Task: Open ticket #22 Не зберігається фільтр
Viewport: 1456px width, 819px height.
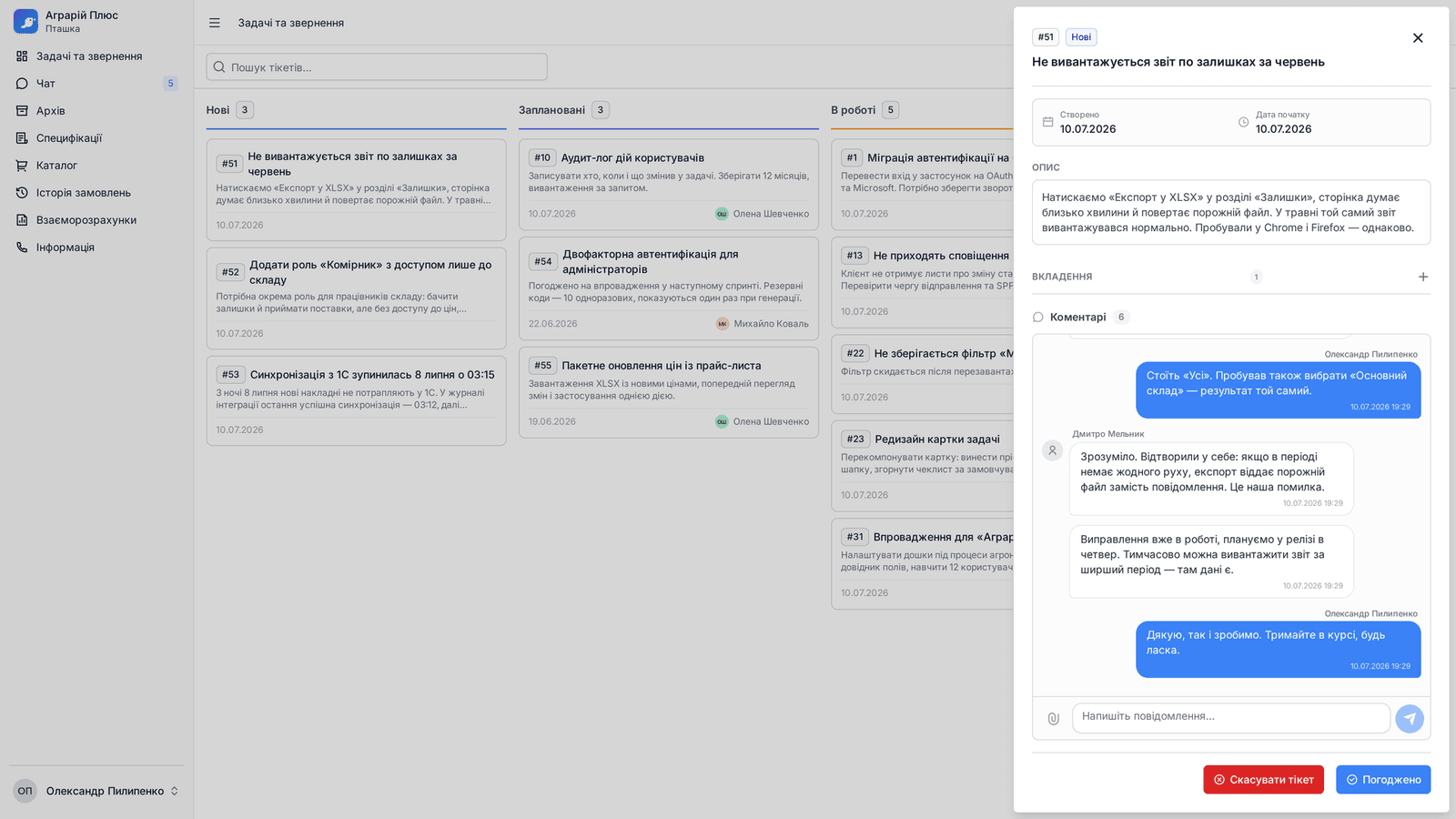Action: click(x=923, y=374)
